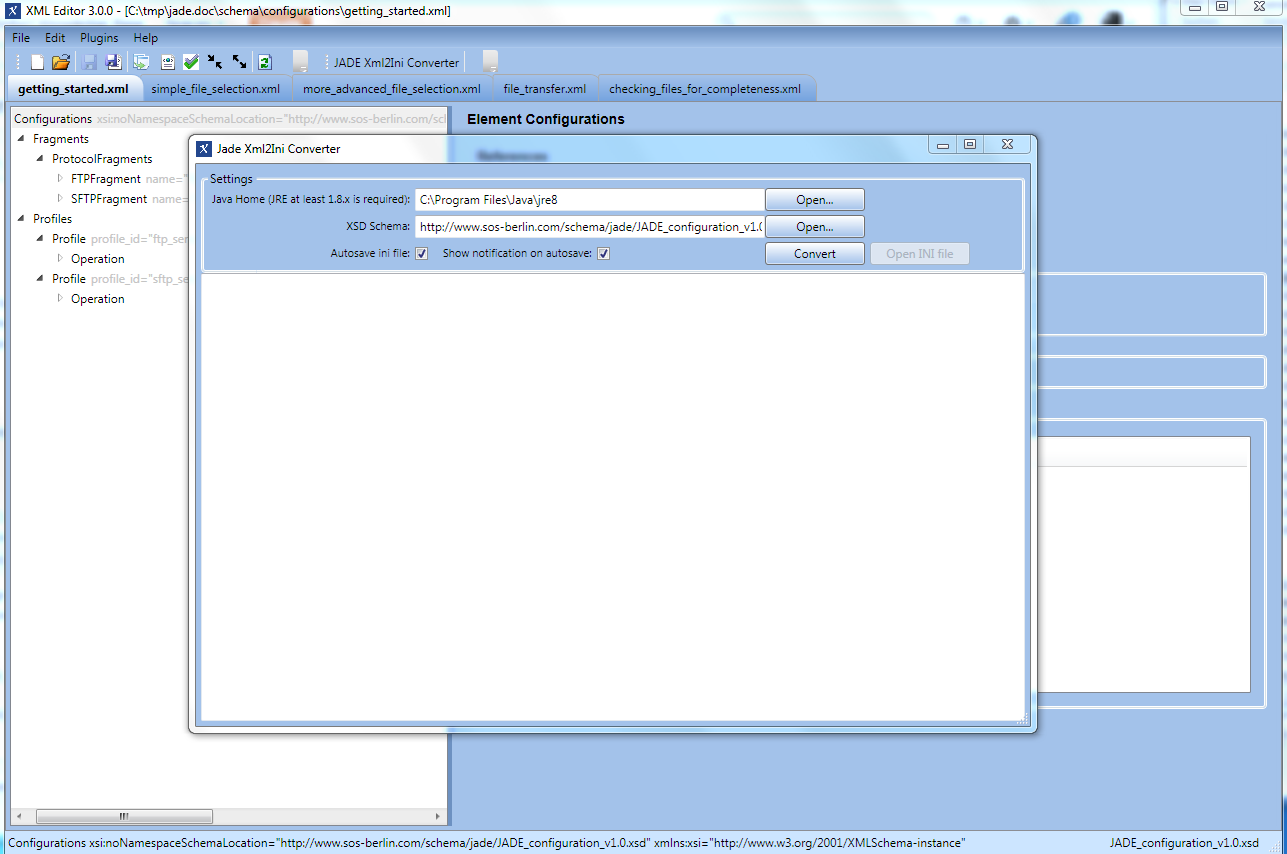Select the Profiles tree item

[52, 219]
